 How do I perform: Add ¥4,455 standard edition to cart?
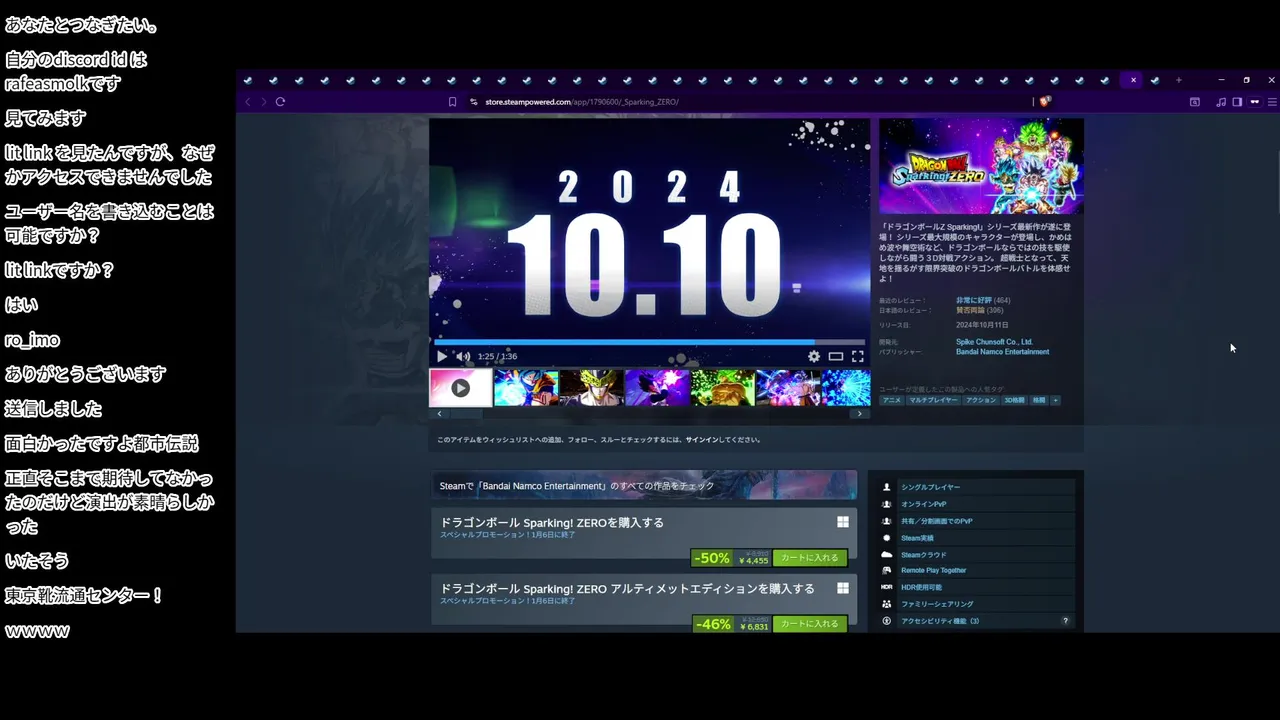point(810,558)
